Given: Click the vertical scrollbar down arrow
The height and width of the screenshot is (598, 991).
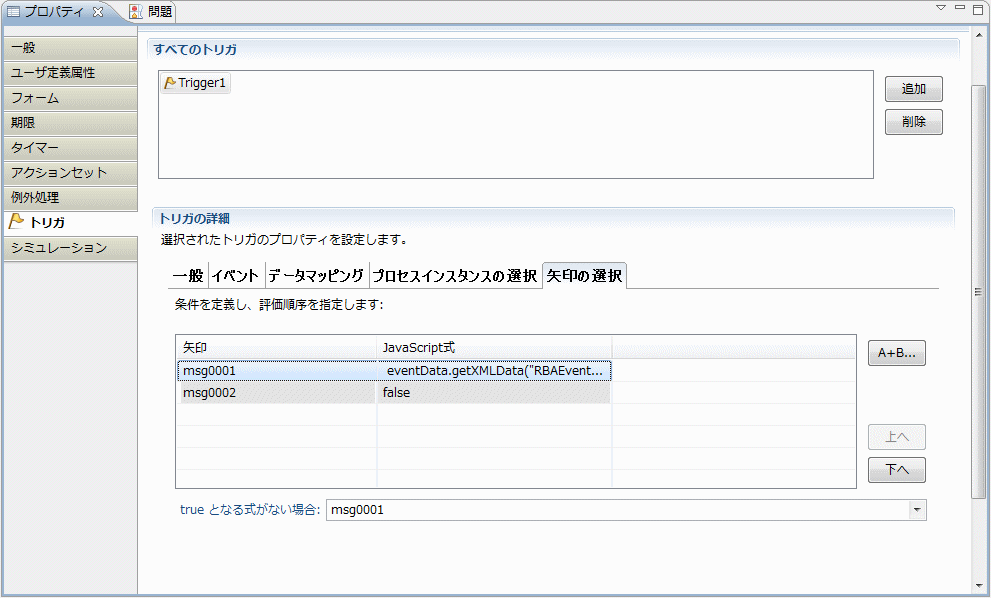Looking at the screenshot, I should (x=979, y=585).
